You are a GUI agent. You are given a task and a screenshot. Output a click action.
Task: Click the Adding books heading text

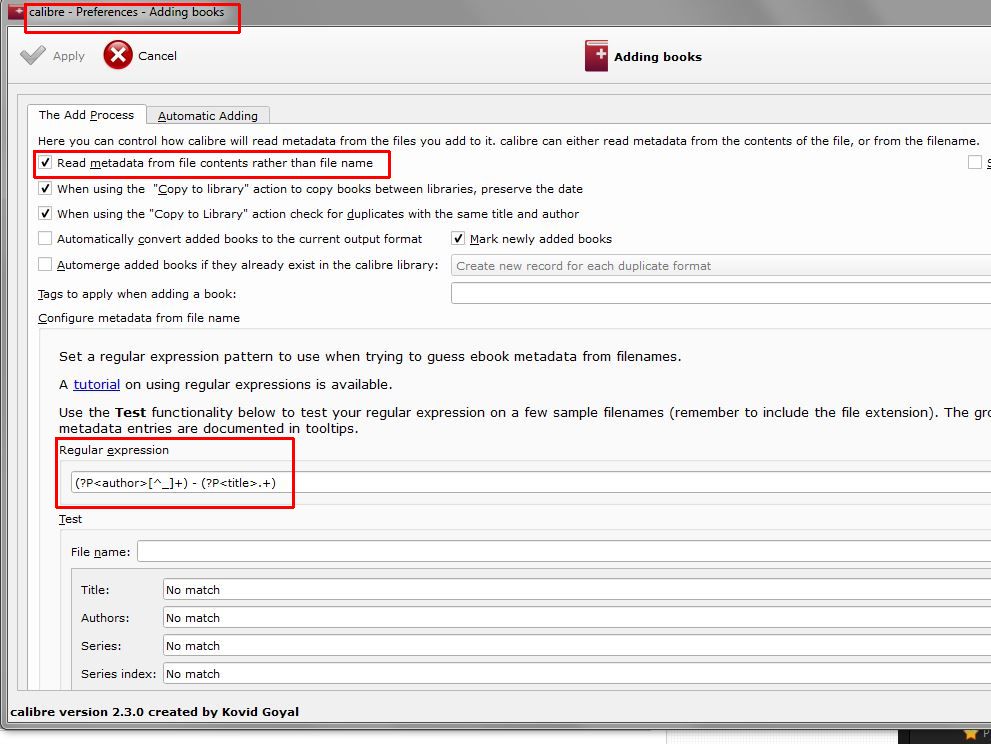pos(658,57)
